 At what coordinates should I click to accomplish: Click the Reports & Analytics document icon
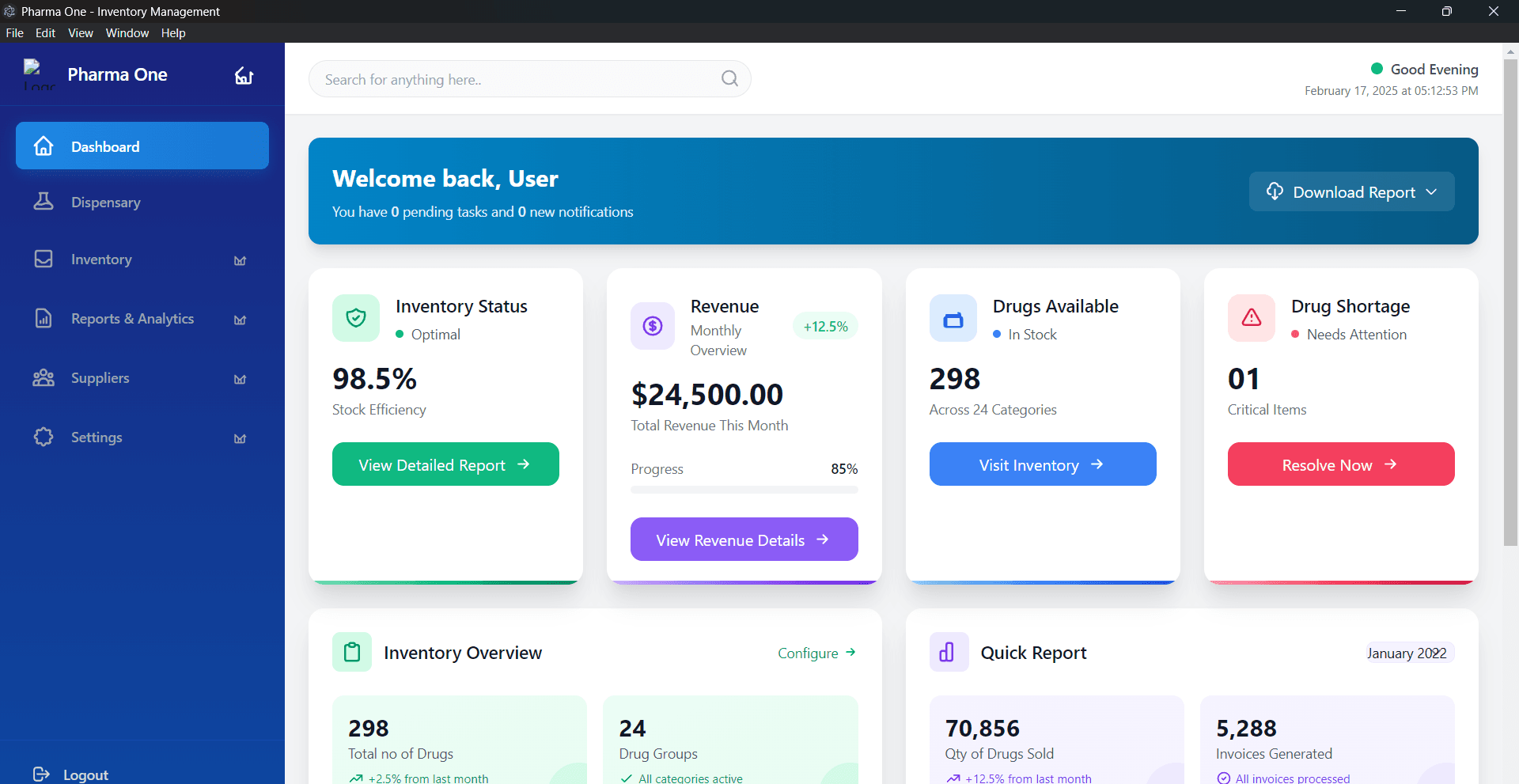point(44,318)
